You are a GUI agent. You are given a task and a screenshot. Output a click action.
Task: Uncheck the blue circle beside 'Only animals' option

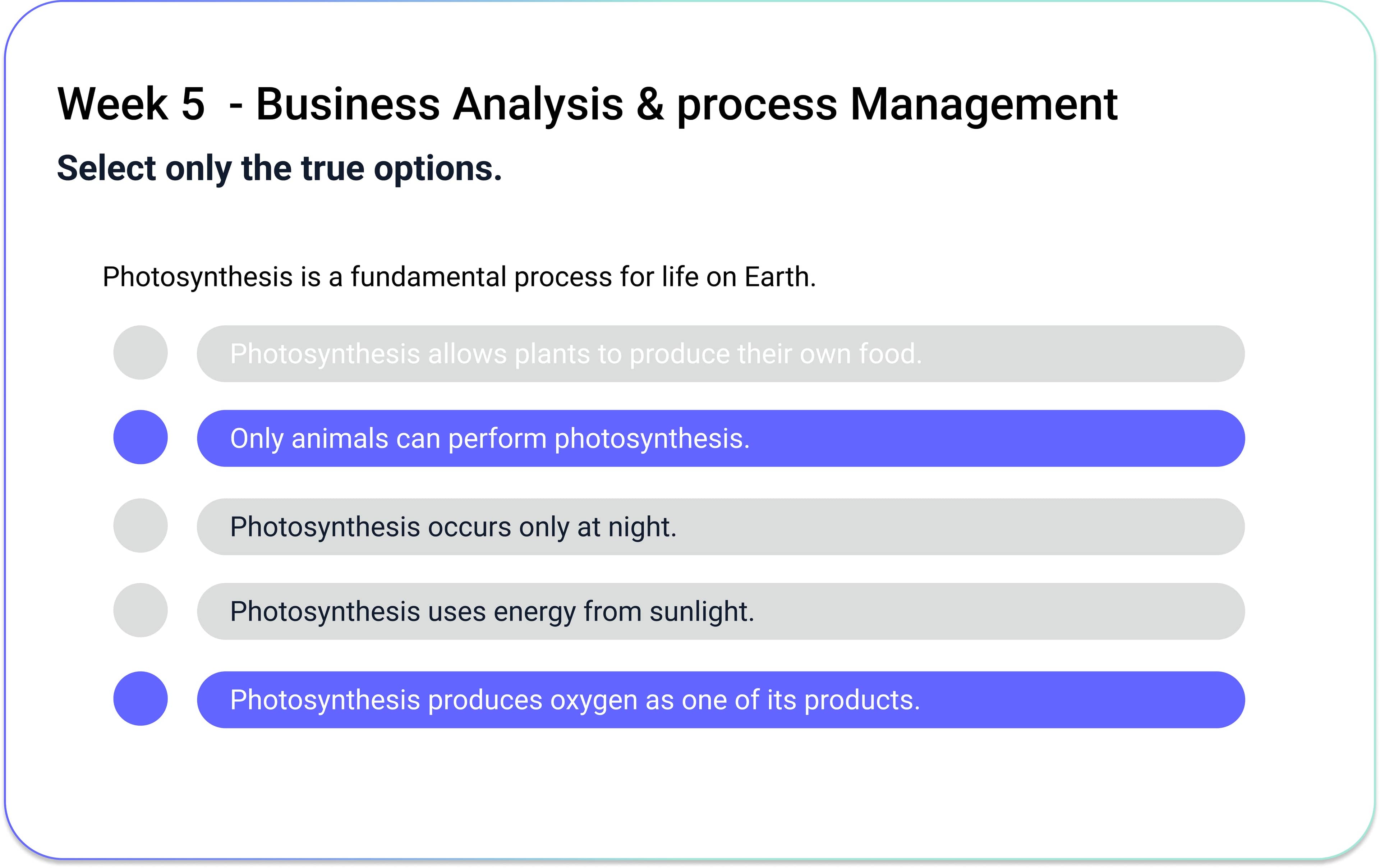point(141,437)
